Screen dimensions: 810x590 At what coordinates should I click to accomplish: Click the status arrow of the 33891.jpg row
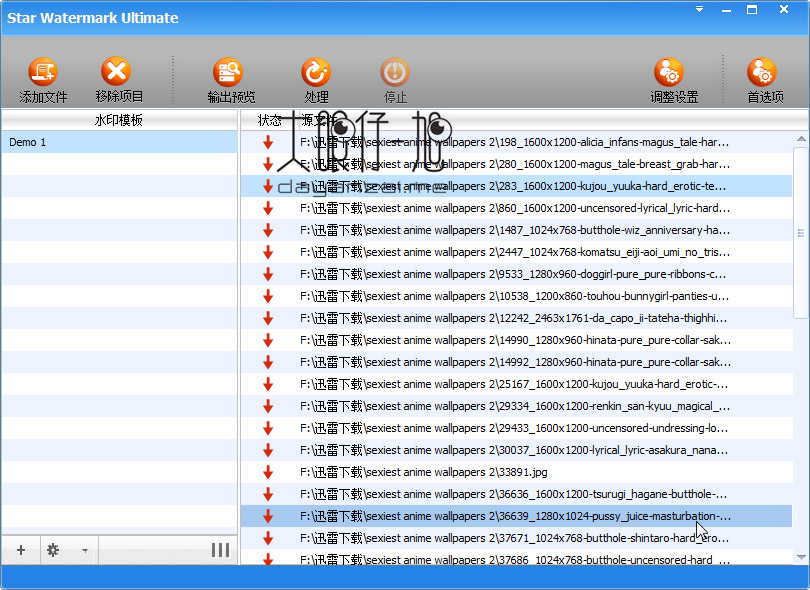268,472
